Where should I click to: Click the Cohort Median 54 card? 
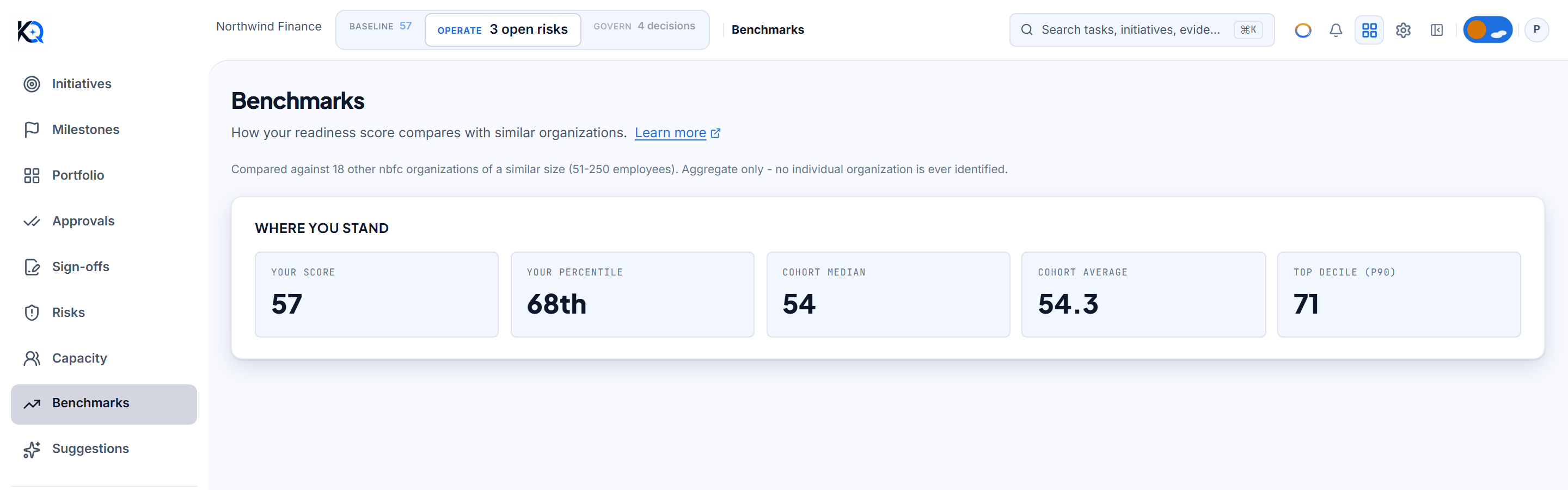887,294
